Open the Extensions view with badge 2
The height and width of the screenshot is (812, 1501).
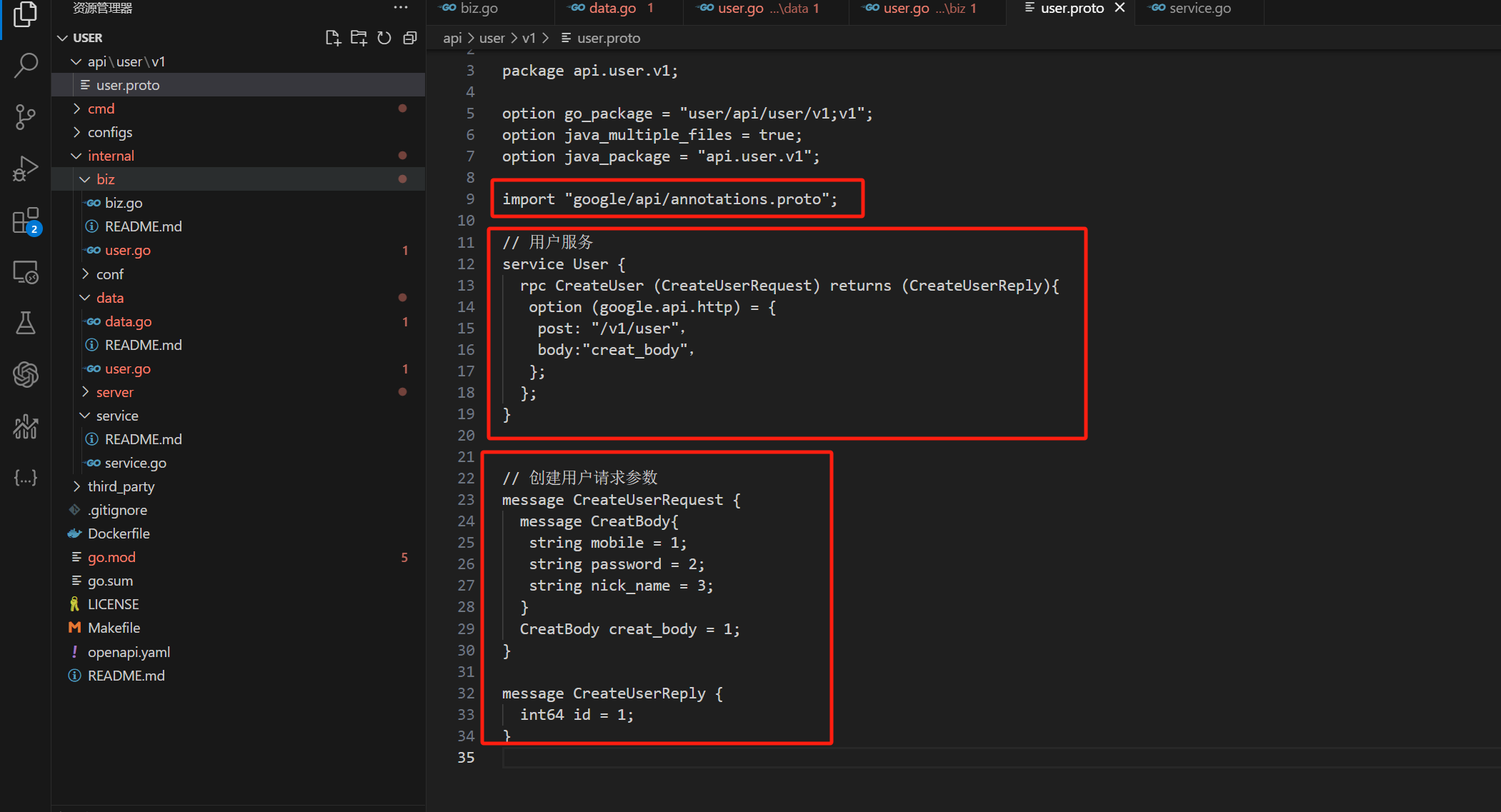26,221
